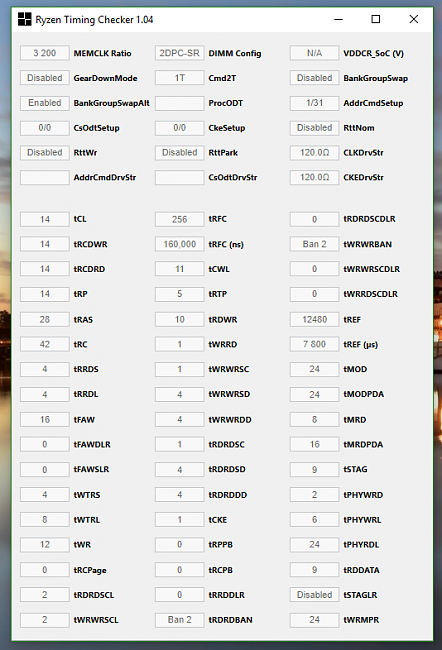This screenshot has height=650, width=442.
Task: Click the empty CsOdtDrvStr field
Action: coord(180,177)
